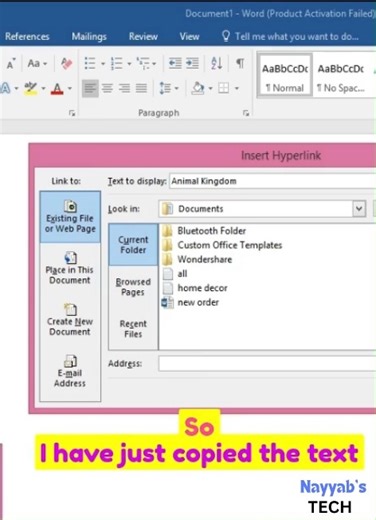The height and width of the screenshot is (520, 376).
Task: Toggle Align Left paragraph button
Action: click(x=90, y=88)
